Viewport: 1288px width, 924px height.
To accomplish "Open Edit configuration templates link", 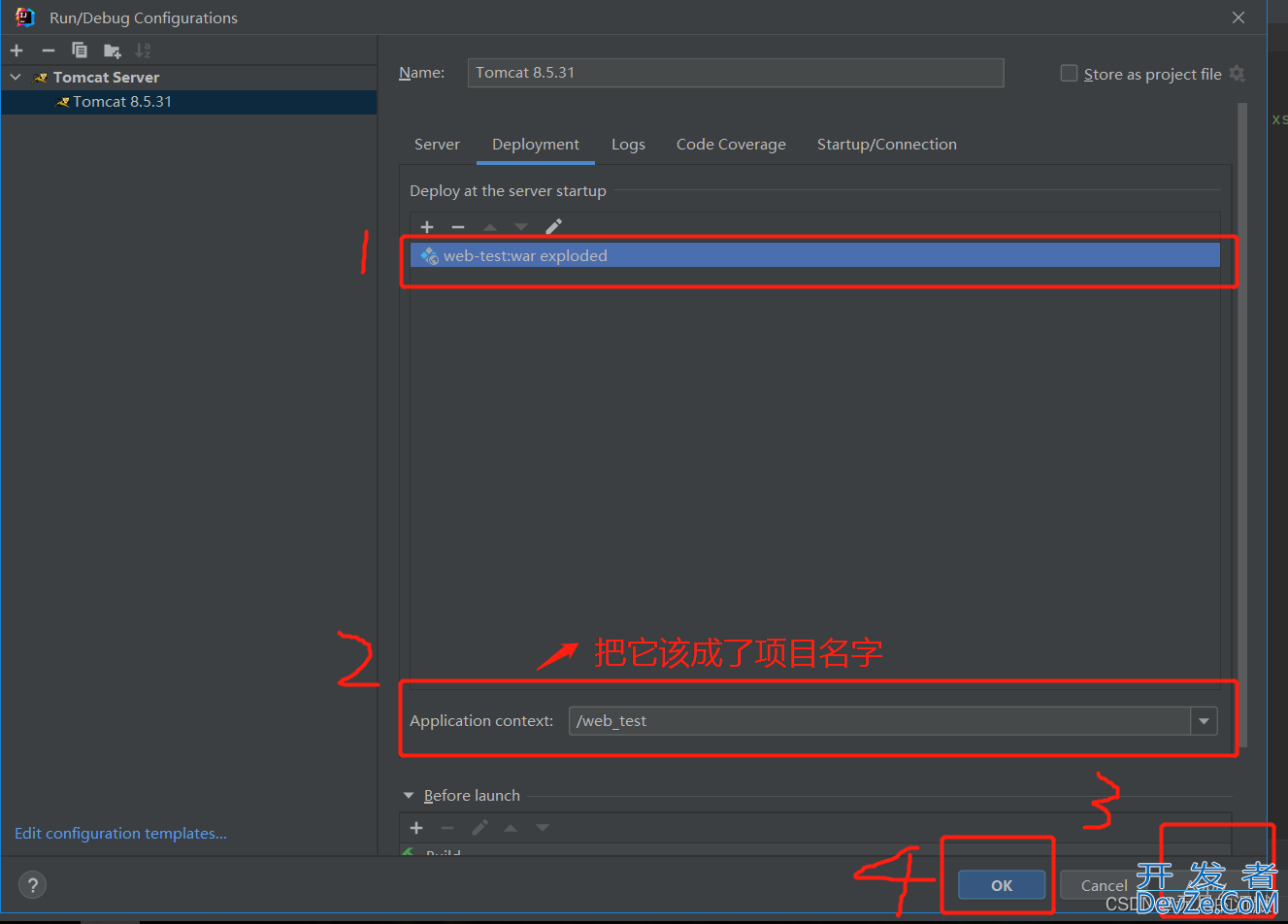I will pos(120,834).
